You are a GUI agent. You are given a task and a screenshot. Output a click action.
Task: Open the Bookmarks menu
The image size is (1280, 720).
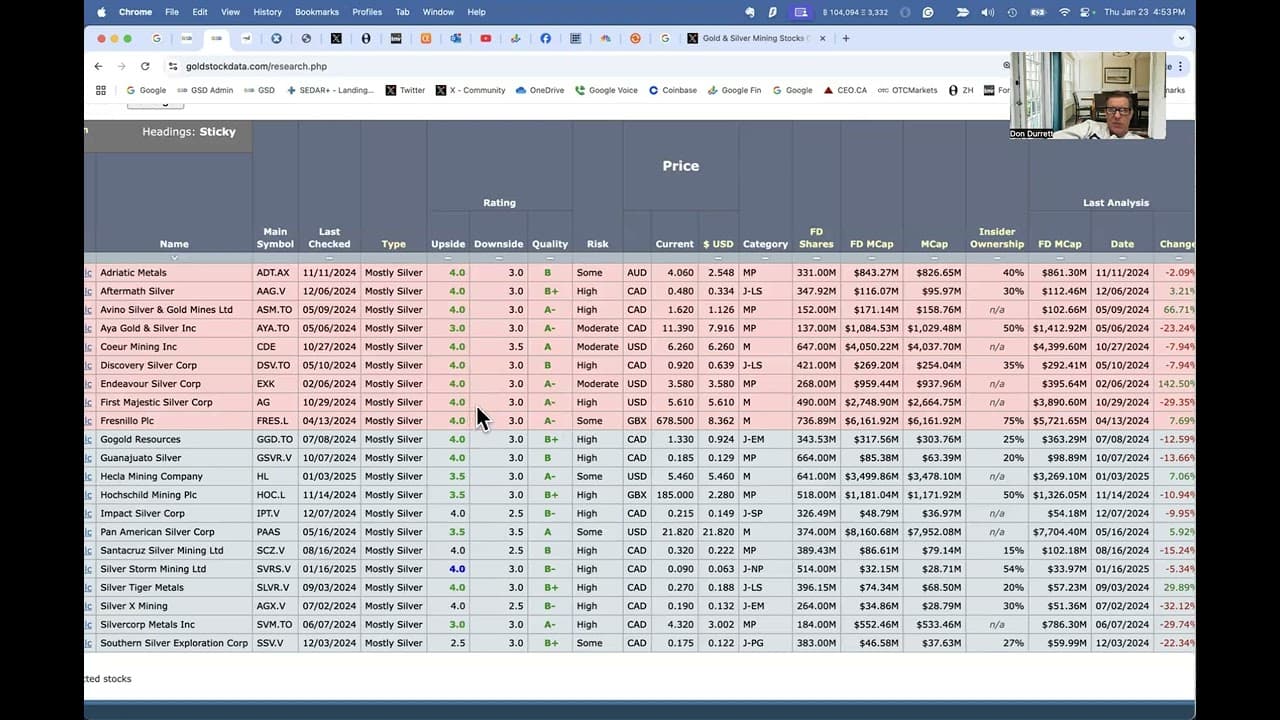(x=317, y=12)
